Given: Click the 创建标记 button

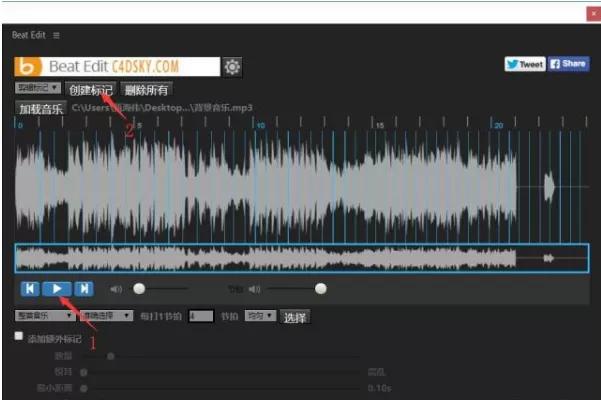Looking at the screenshot, I should tap(91, 90).
